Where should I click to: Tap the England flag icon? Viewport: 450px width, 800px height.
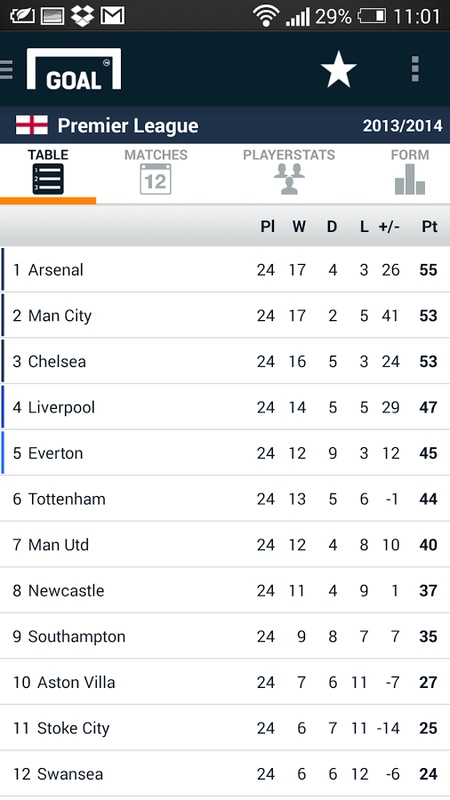point(32,125)
